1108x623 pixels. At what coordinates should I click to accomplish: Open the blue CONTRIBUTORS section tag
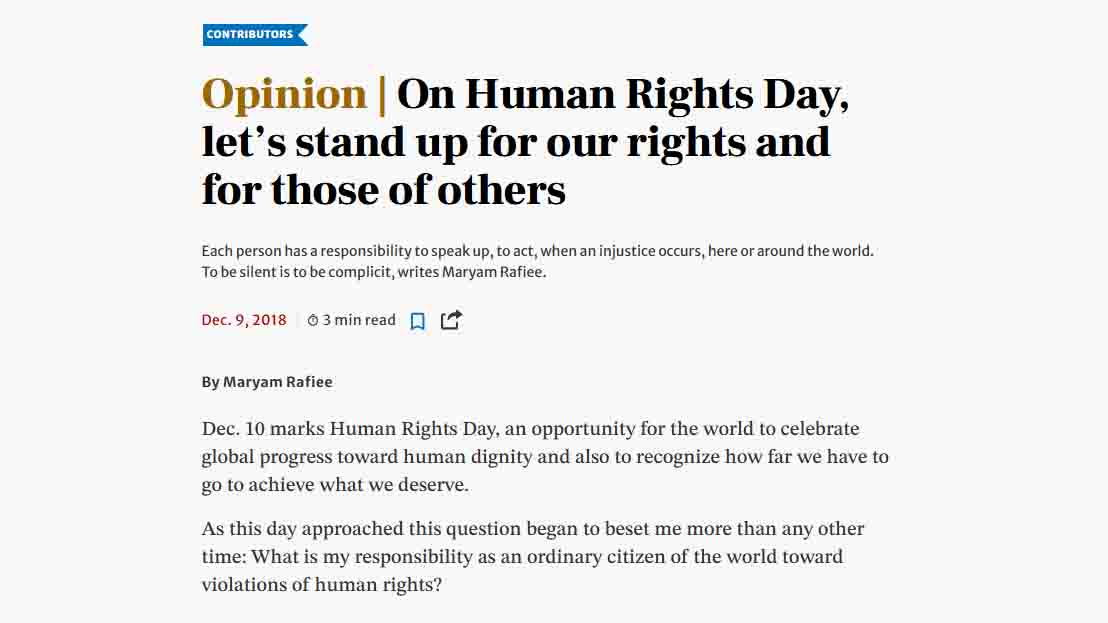click(255, 35)
